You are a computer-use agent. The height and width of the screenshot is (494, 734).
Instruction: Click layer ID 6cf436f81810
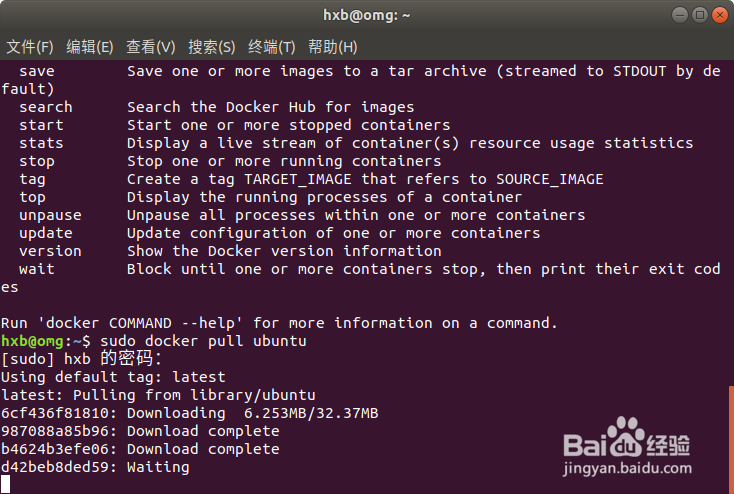click(x=55, y=413)
